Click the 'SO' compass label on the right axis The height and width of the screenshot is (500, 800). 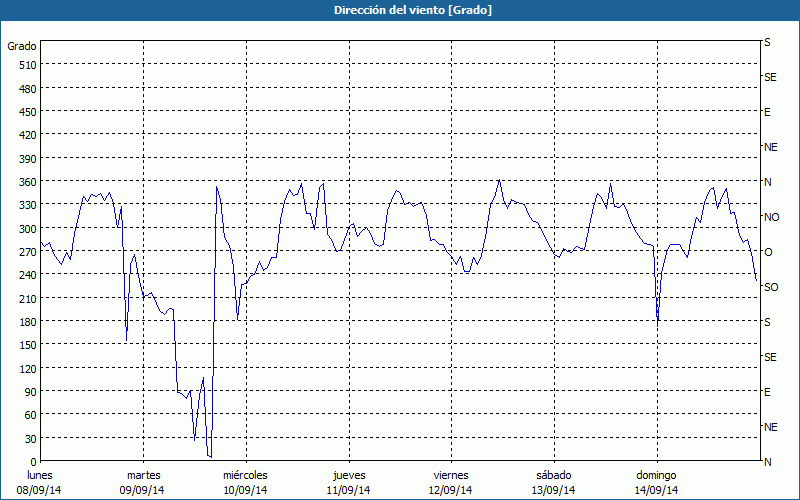coord(771,287)
